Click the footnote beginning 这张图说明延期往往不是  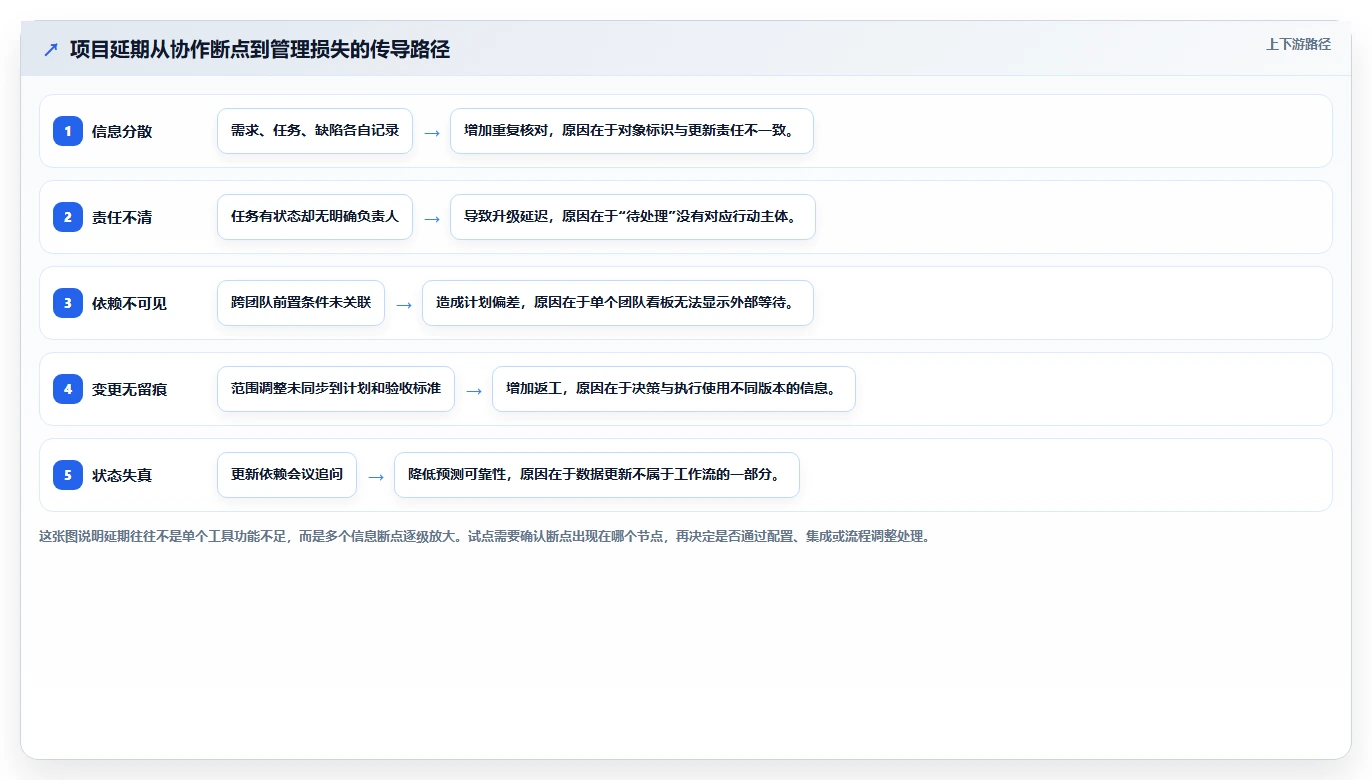(x=485, y=536)
